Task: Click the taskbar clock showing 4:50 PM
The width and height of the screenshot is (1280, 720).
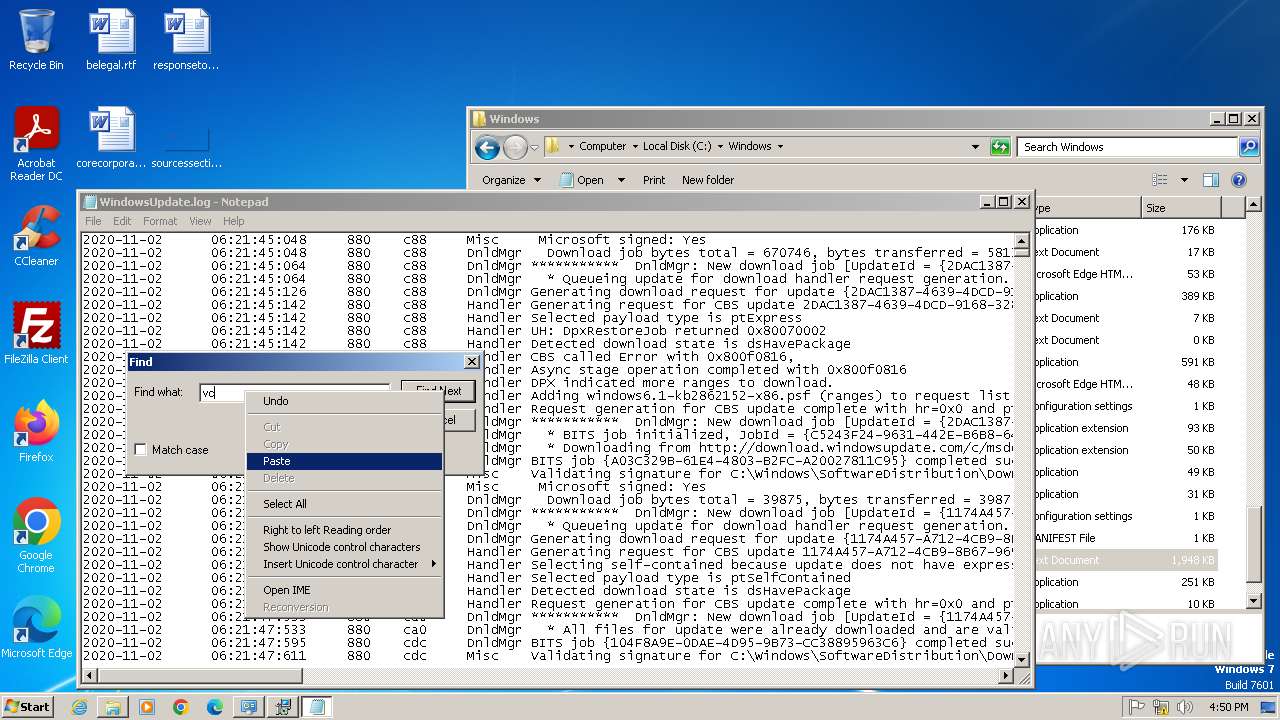Action: (x=1228, y=707)
